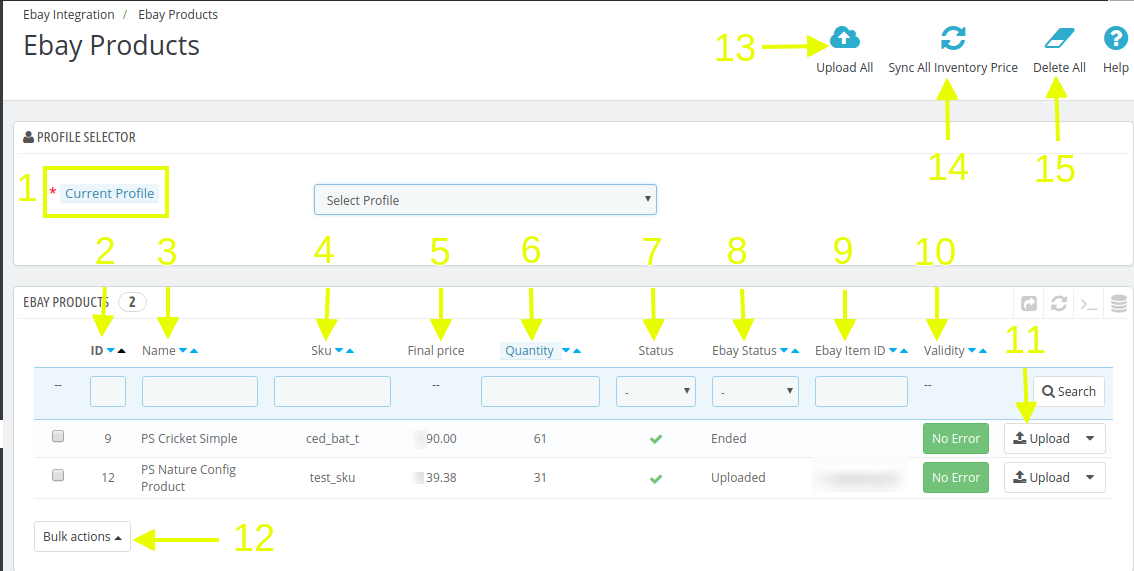Open the Select Profile dropdown

click(485, 200)
